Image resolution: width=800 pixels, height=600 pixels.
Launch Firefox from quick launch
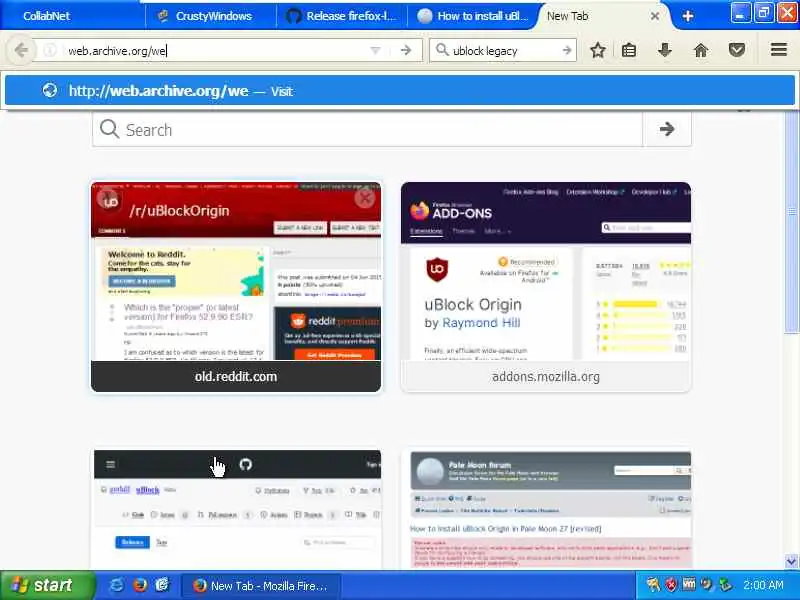click(139, 585)
